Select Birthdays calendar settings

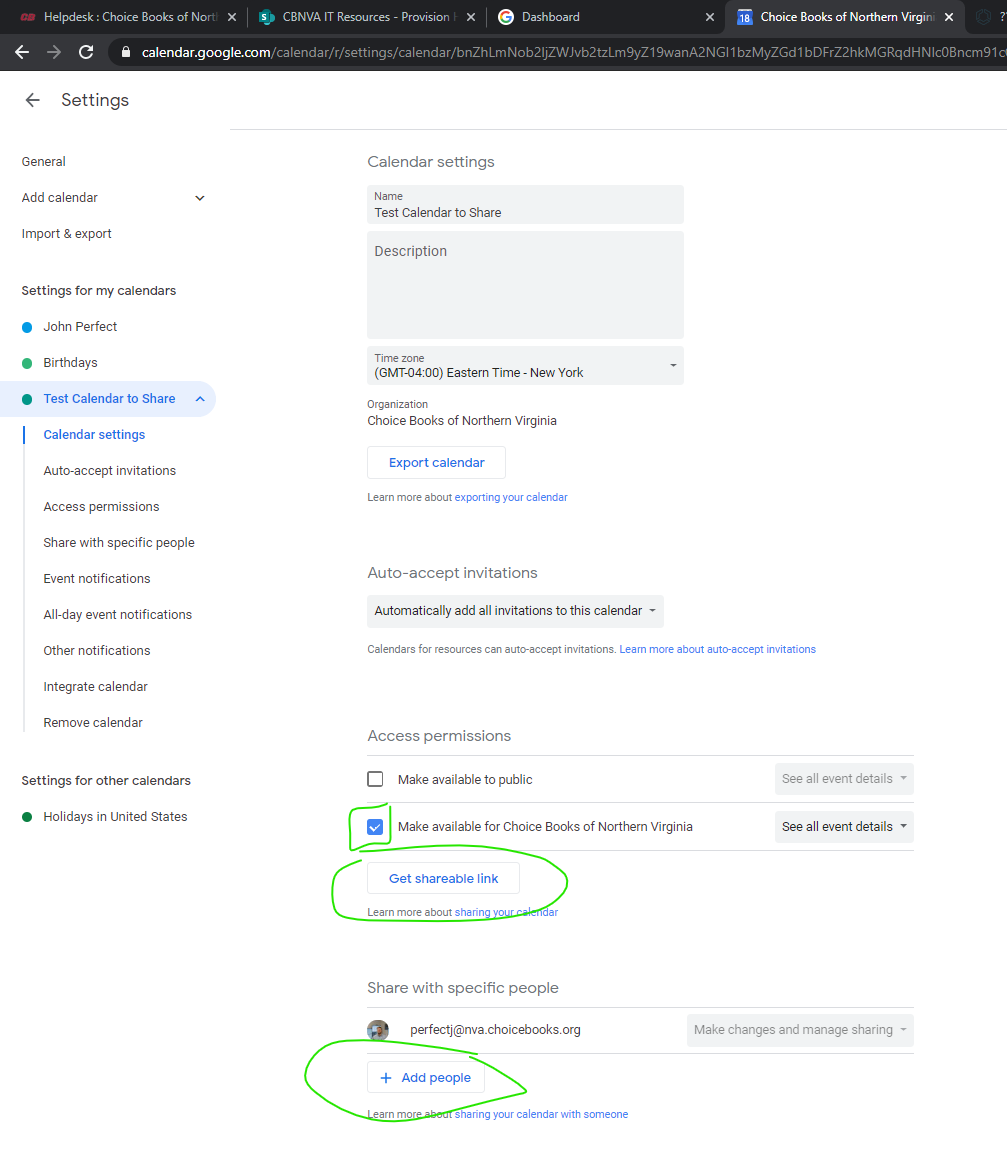point(70,363)
